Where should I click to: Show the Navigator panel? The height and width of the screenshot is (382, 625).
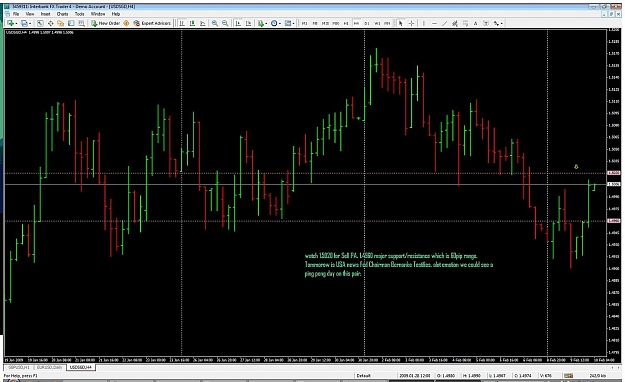pyautogui.click(x=61, y=24)
